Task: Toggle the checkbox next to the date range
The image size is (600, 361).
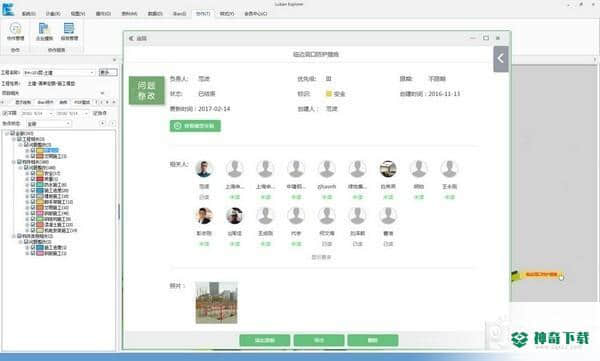Action: click(x=5, y=113)
